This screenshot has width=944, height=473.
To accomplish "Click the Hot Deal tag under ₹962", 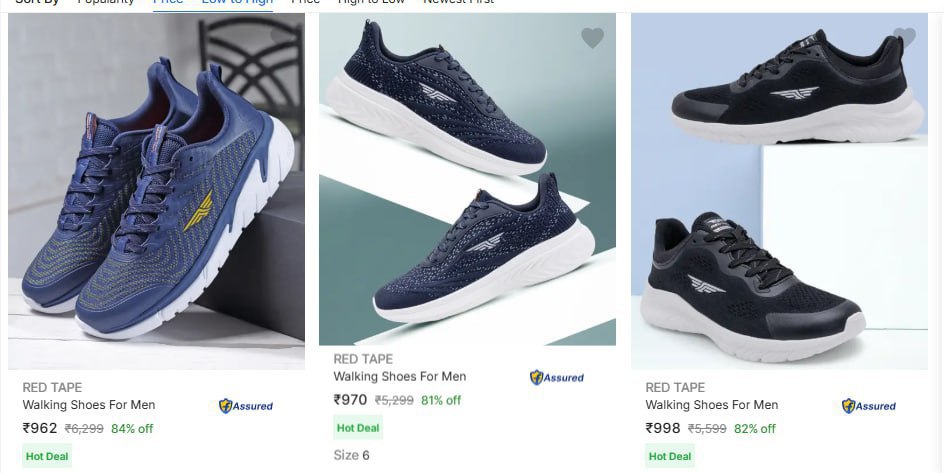I will point(48,456).
